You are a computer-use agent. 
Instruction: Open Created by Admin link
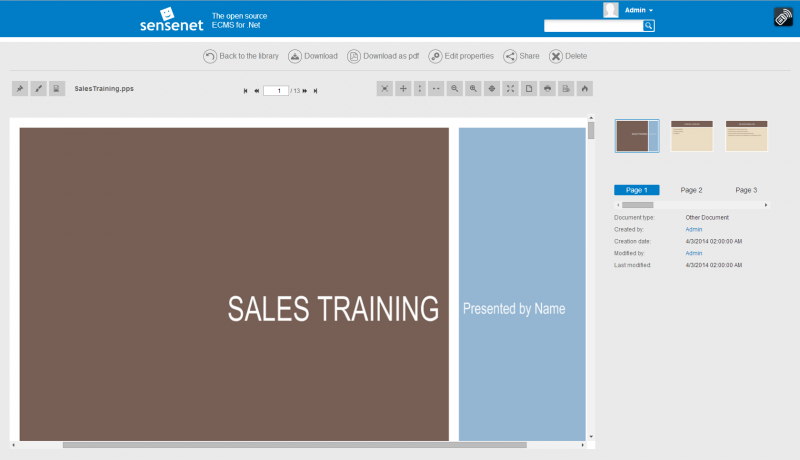click(x=694, y=229)
